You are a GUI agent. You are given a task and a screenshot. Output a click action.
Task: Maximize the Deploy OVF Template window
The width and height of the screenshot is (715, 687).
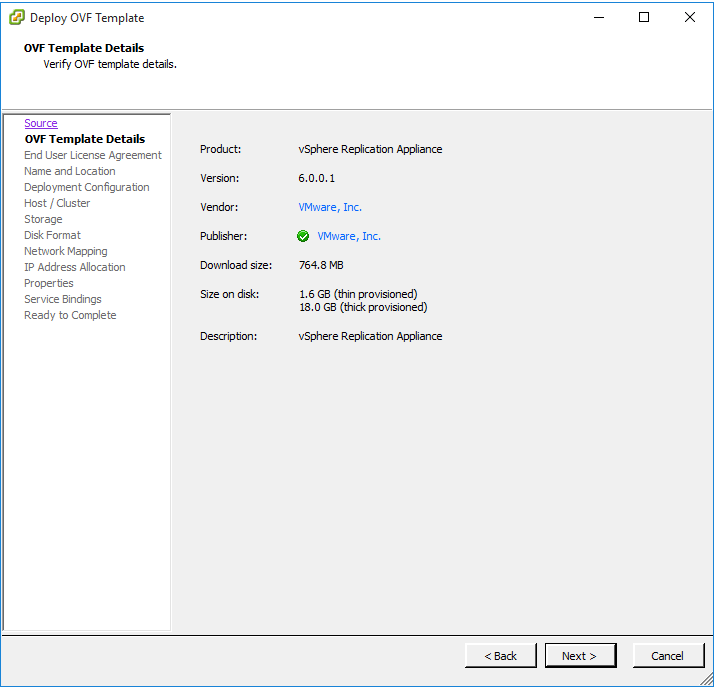point(644,18)
